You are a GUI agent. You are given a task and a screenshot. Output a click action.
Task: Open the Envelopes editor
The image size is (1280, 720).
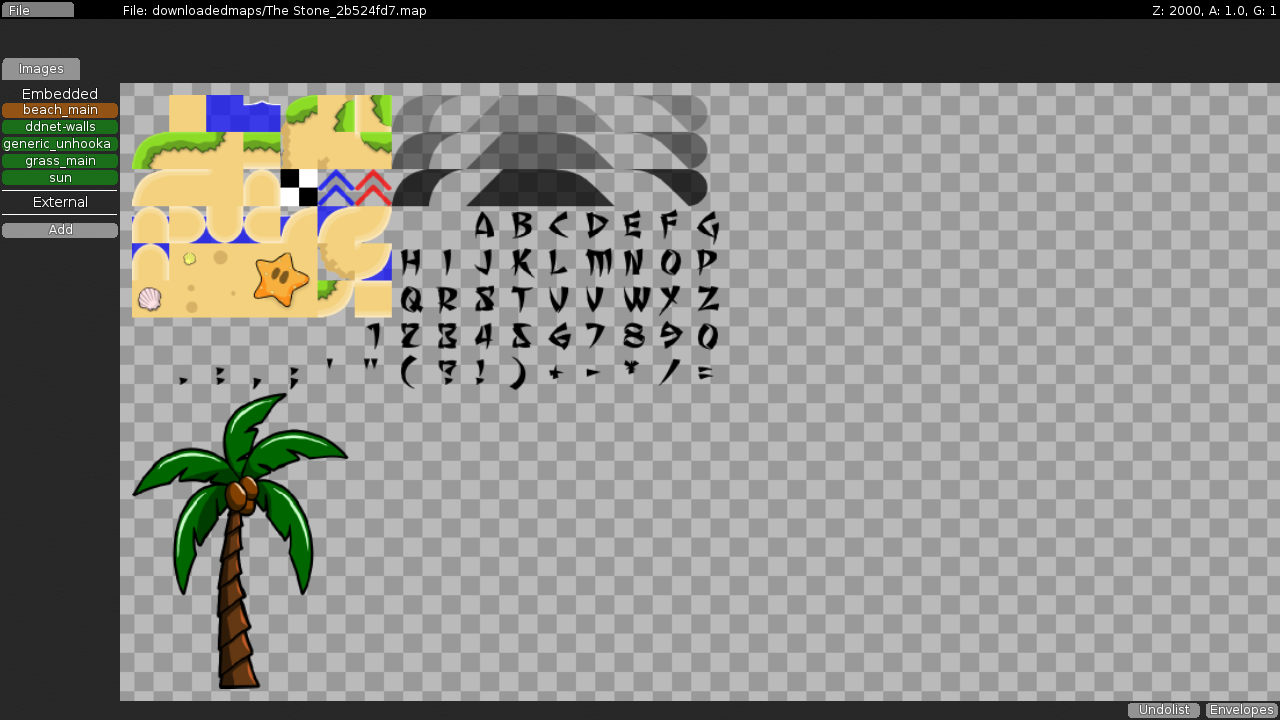click(x=1241, y=710)
